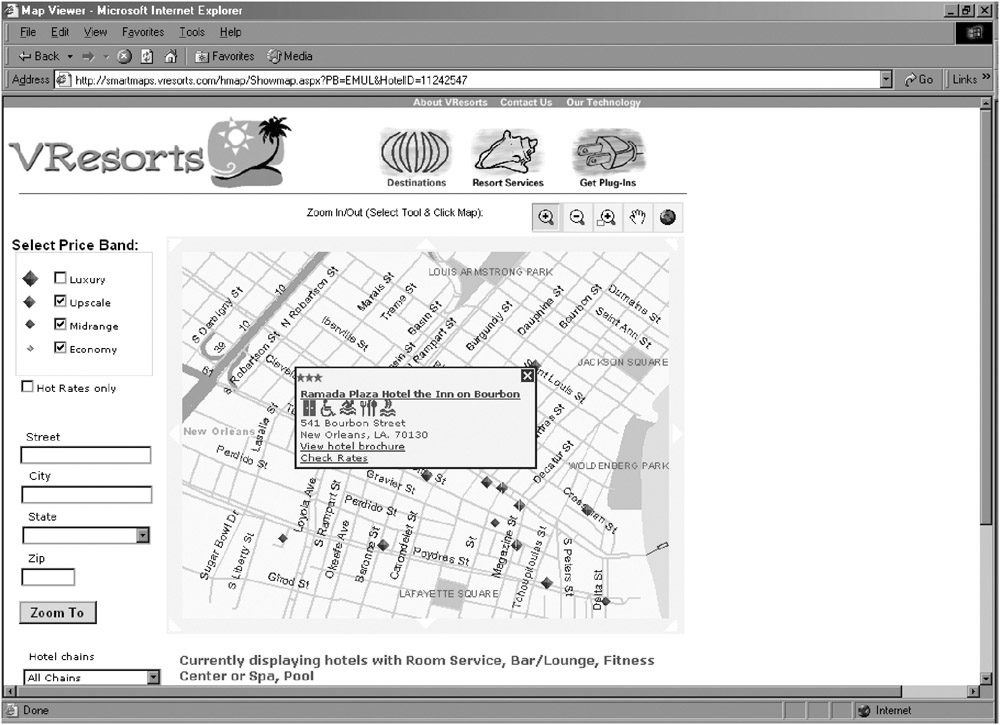1000x725 pixels.
Task: Expand the Links toolbar chevron
Action: (987, 77)
